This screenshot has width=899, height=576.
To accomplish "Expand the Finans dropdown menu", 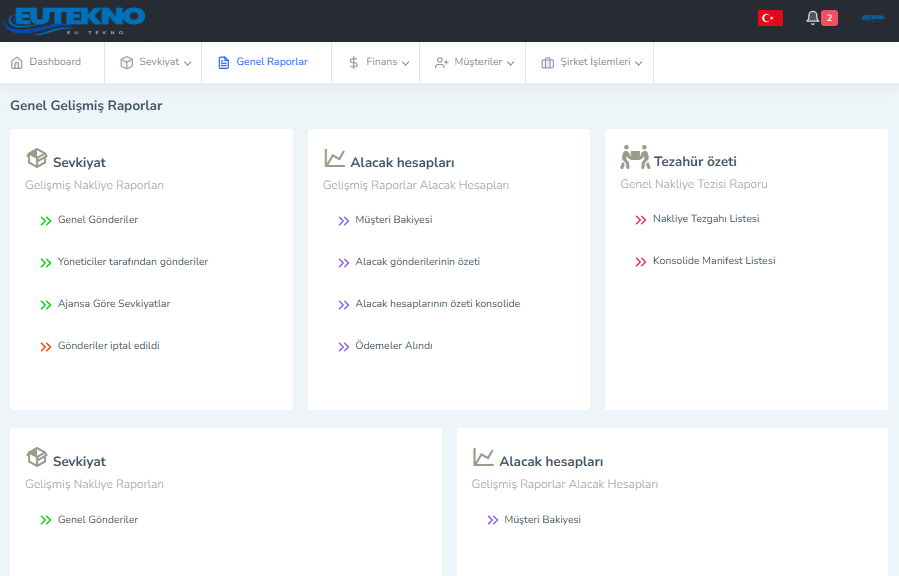I will point(405,63).
